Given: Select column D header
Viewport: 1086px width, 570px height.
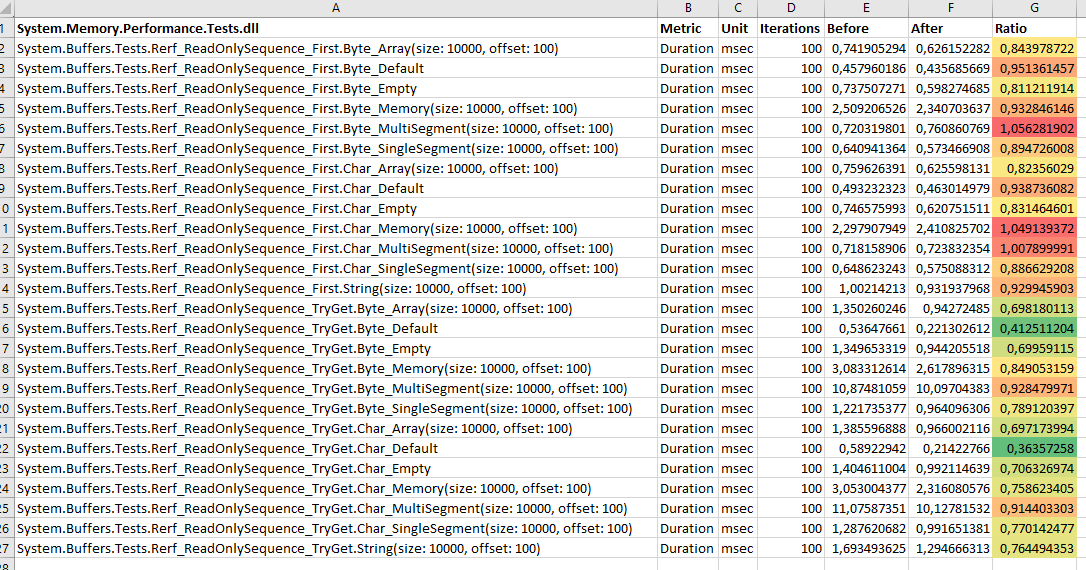Looking at the screenshot, I should click(x=791, y=8).
